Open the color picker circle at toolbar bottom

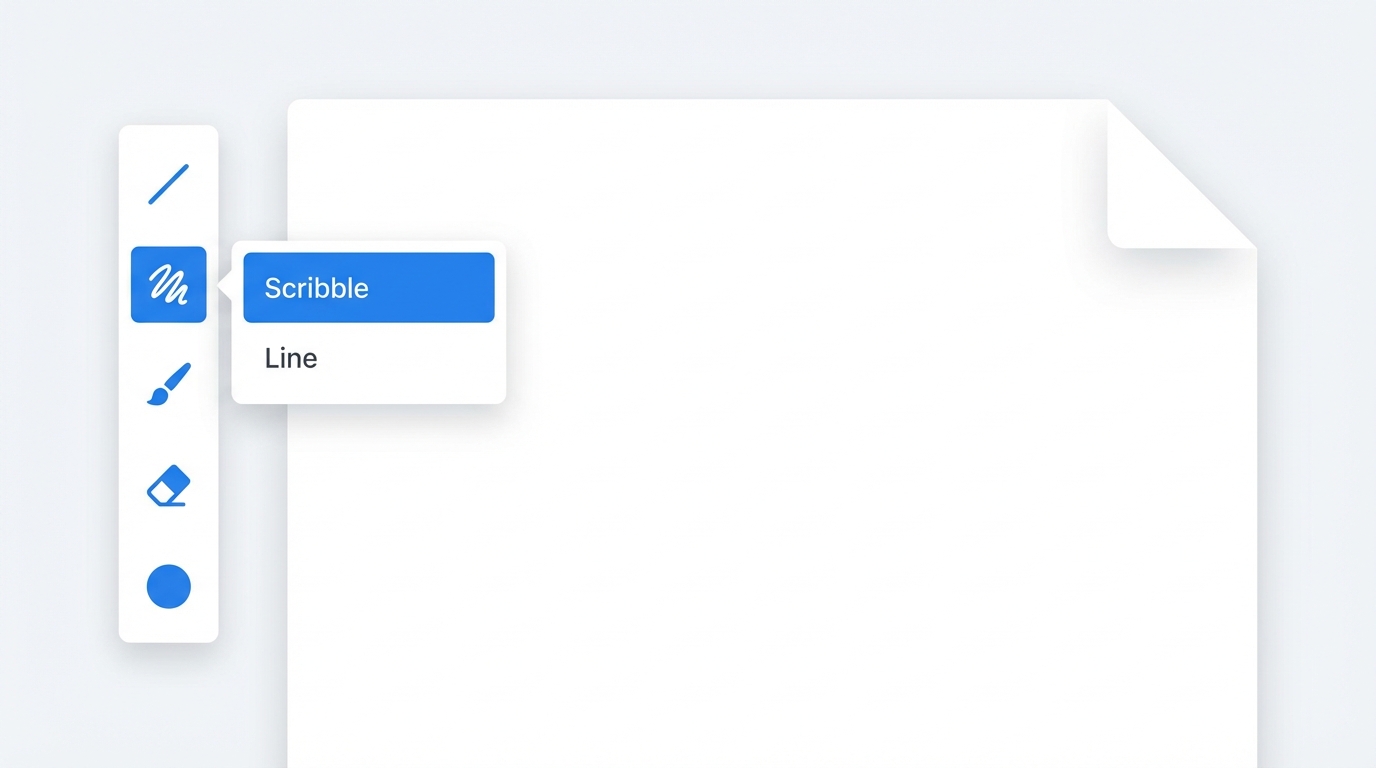pyautogui.click(x=168, y=586)
